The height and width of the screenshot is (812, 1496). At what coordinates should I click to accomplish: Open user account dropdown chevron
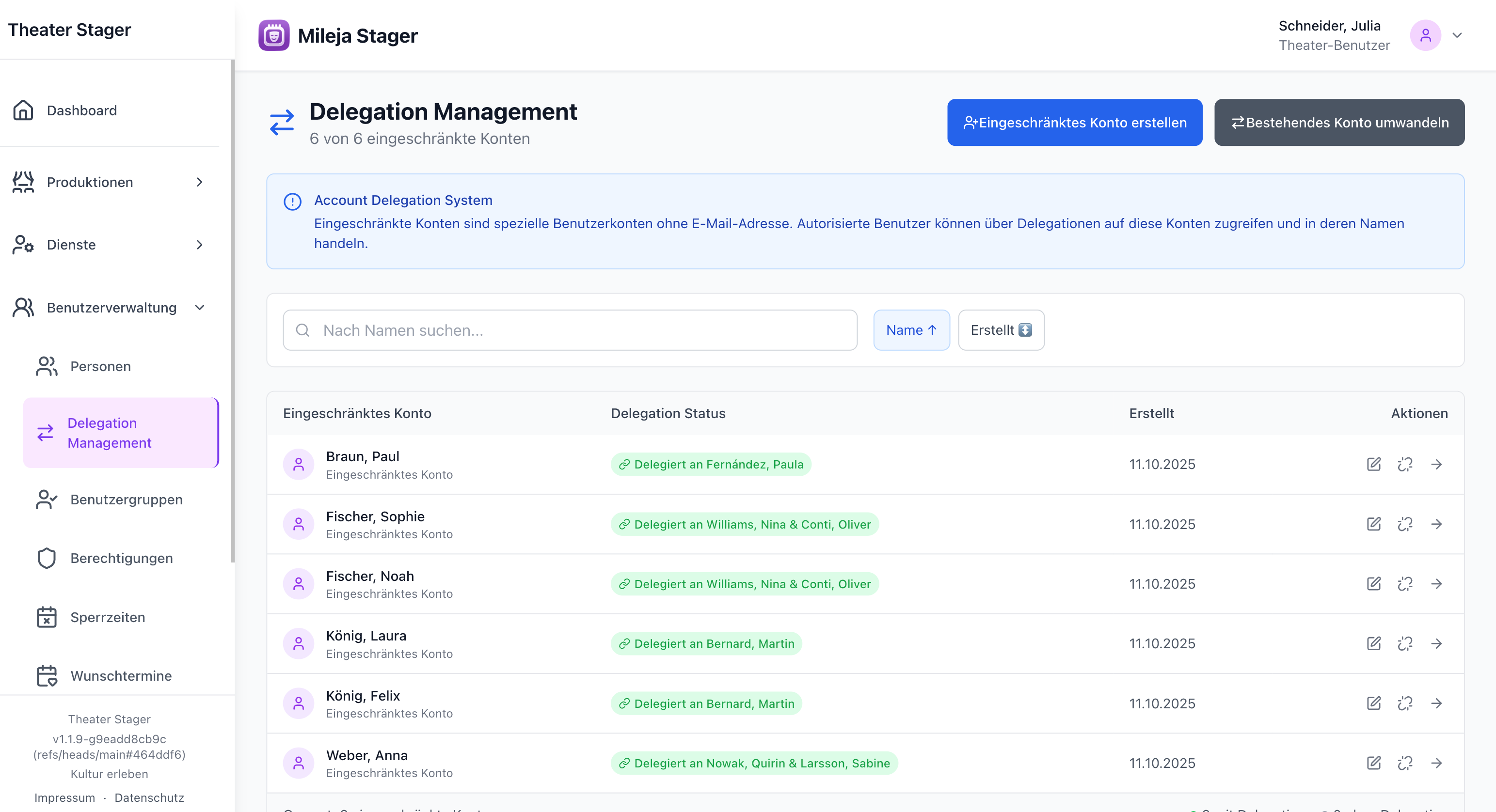pyautogui.click(x=1457, y=35)
